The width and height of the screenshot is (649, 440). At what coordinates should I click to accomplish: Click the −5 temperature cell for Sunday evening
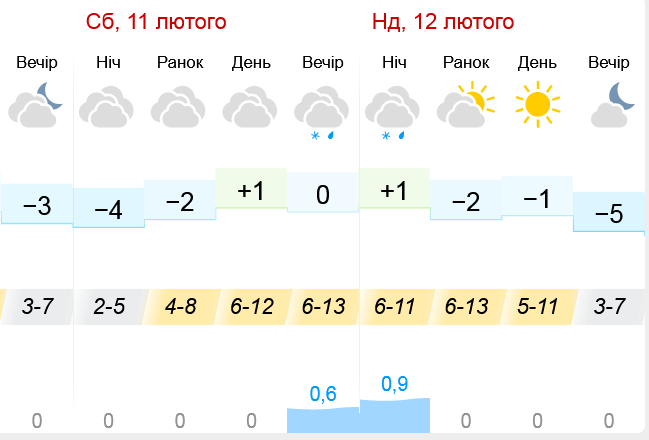[609, 212]
